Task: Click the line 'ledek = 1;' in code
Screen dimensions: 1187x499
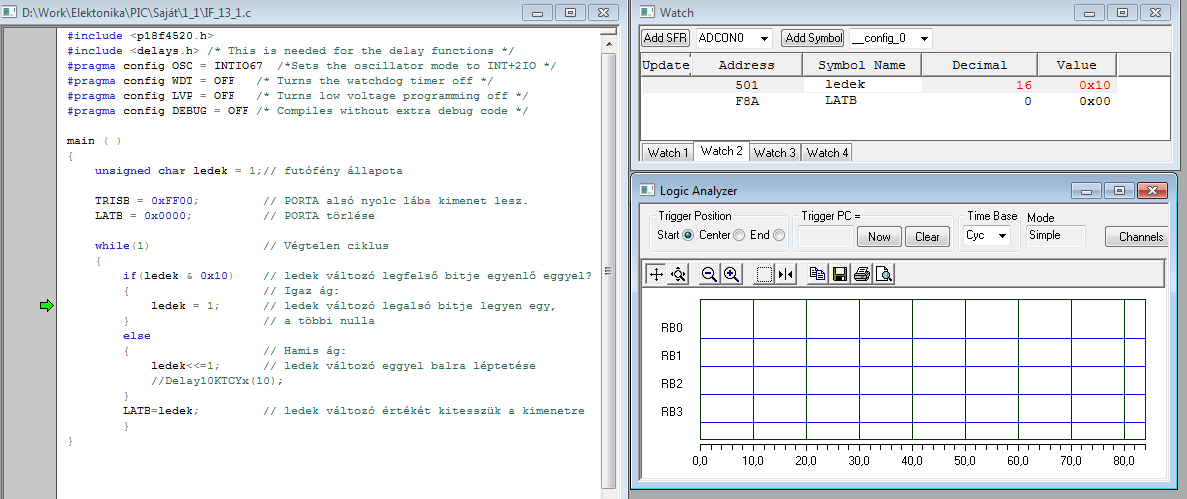Action: point(185,305)
